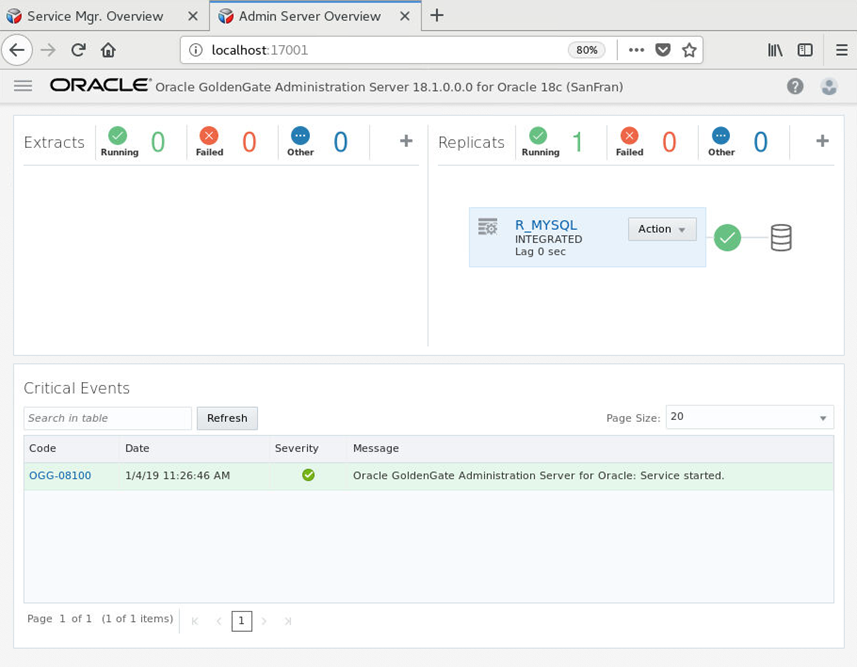The height and width of the screenshot is (667, 860).
Task: Filter Replicats by Failed status
Action: pos(629,142)
